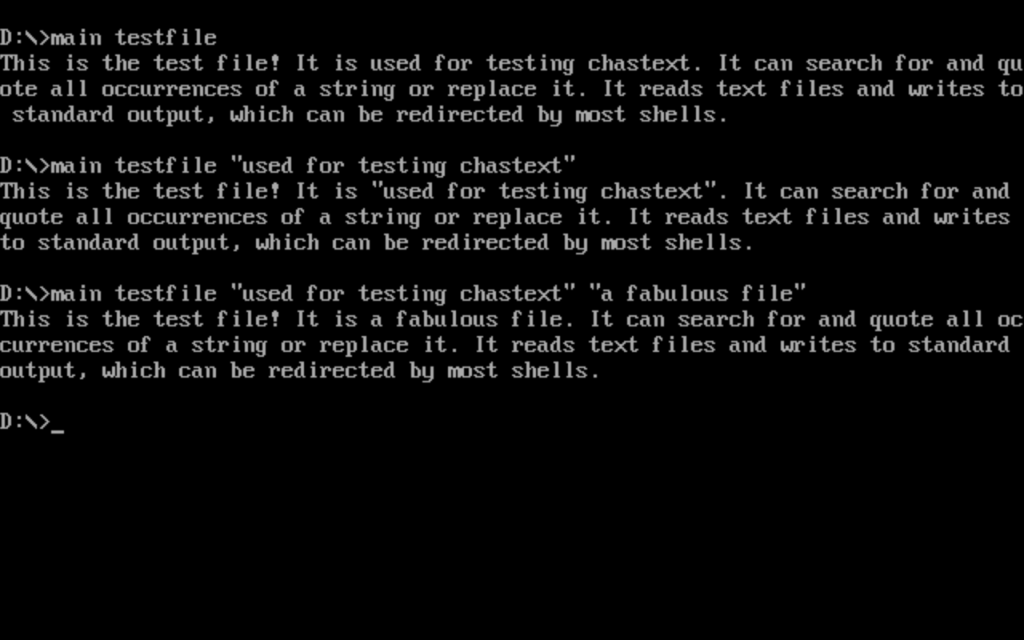Image resolution: width=1024 pixels, height=640 pixels.
Task: Click the quoted "a fabulous file" argument
Action: coord(697,294)
